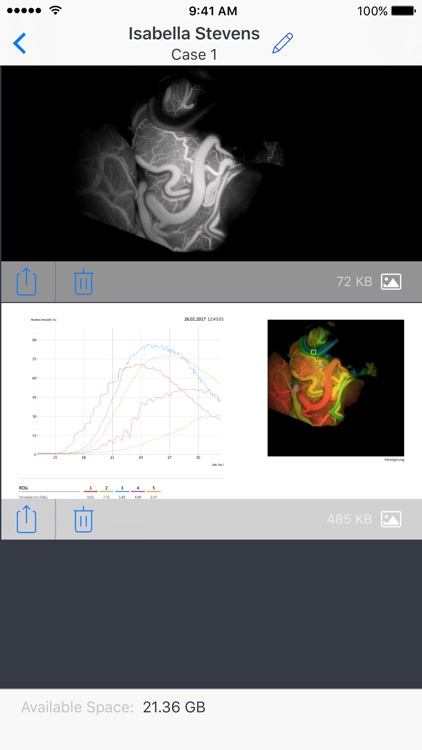The height and width of the screenshot is (750, 422).
Task: Delete the 485 KB chart report
Action: (83, 519)
